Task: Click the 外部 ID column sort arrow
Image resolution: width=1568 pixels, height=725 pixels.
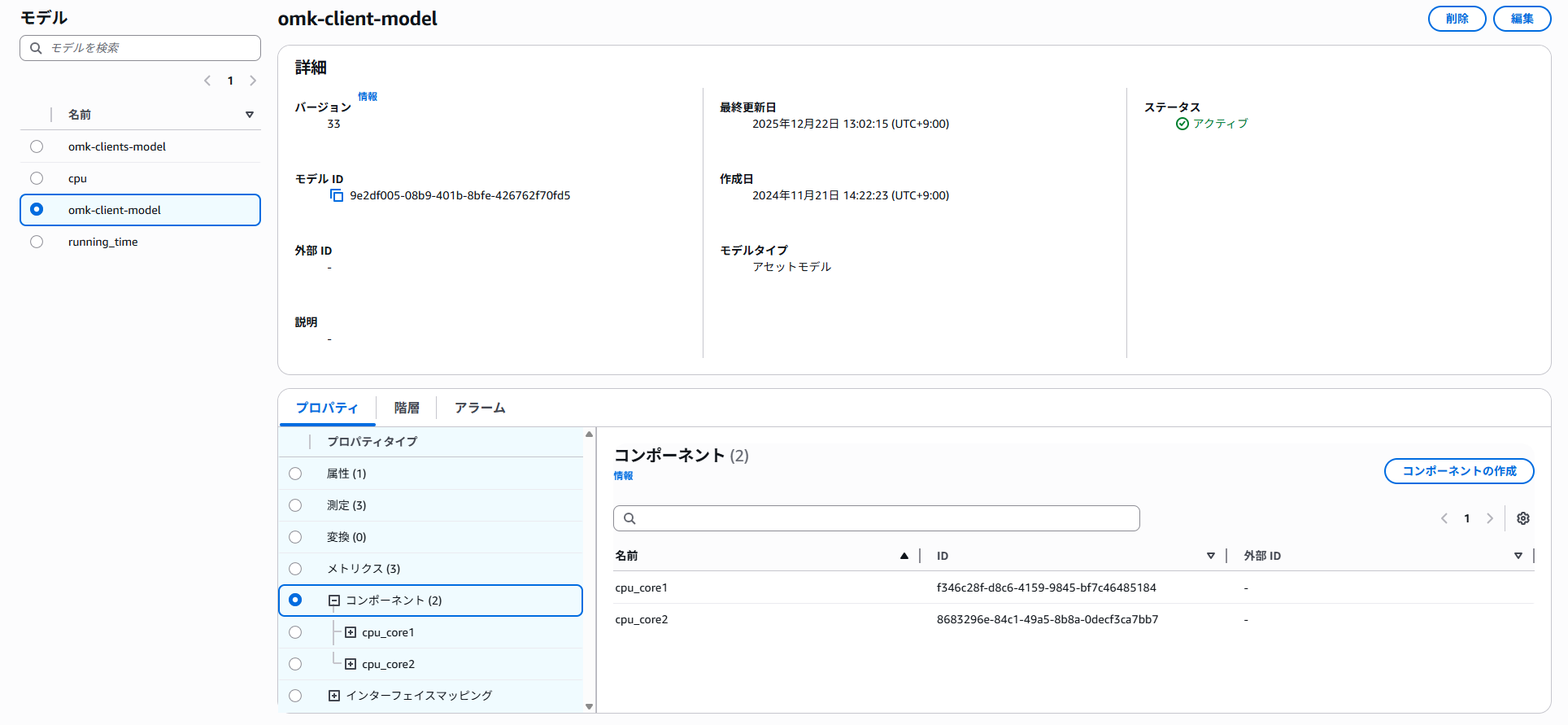Action: pyautogui.click(x=1518, y=556)
